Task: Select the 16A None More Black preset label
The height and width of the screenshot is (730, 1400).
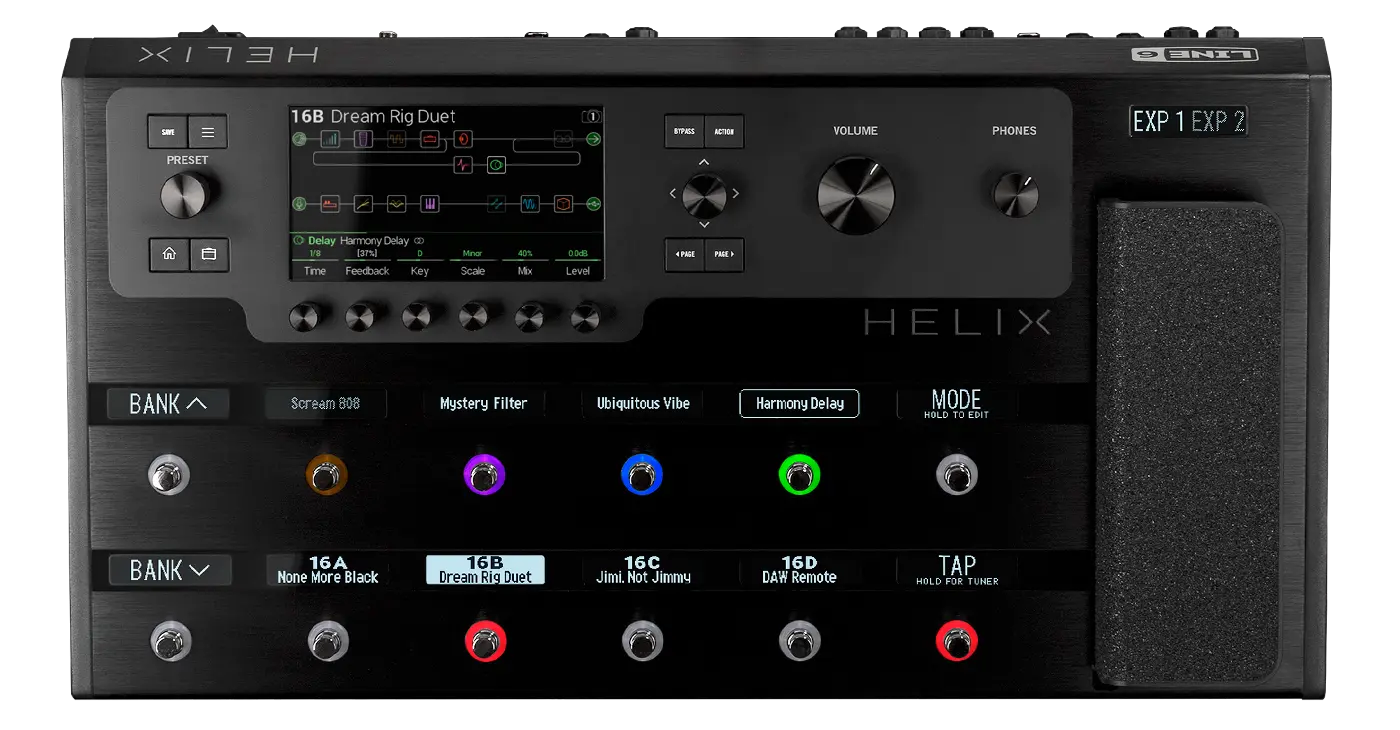Action: (327, 570)
